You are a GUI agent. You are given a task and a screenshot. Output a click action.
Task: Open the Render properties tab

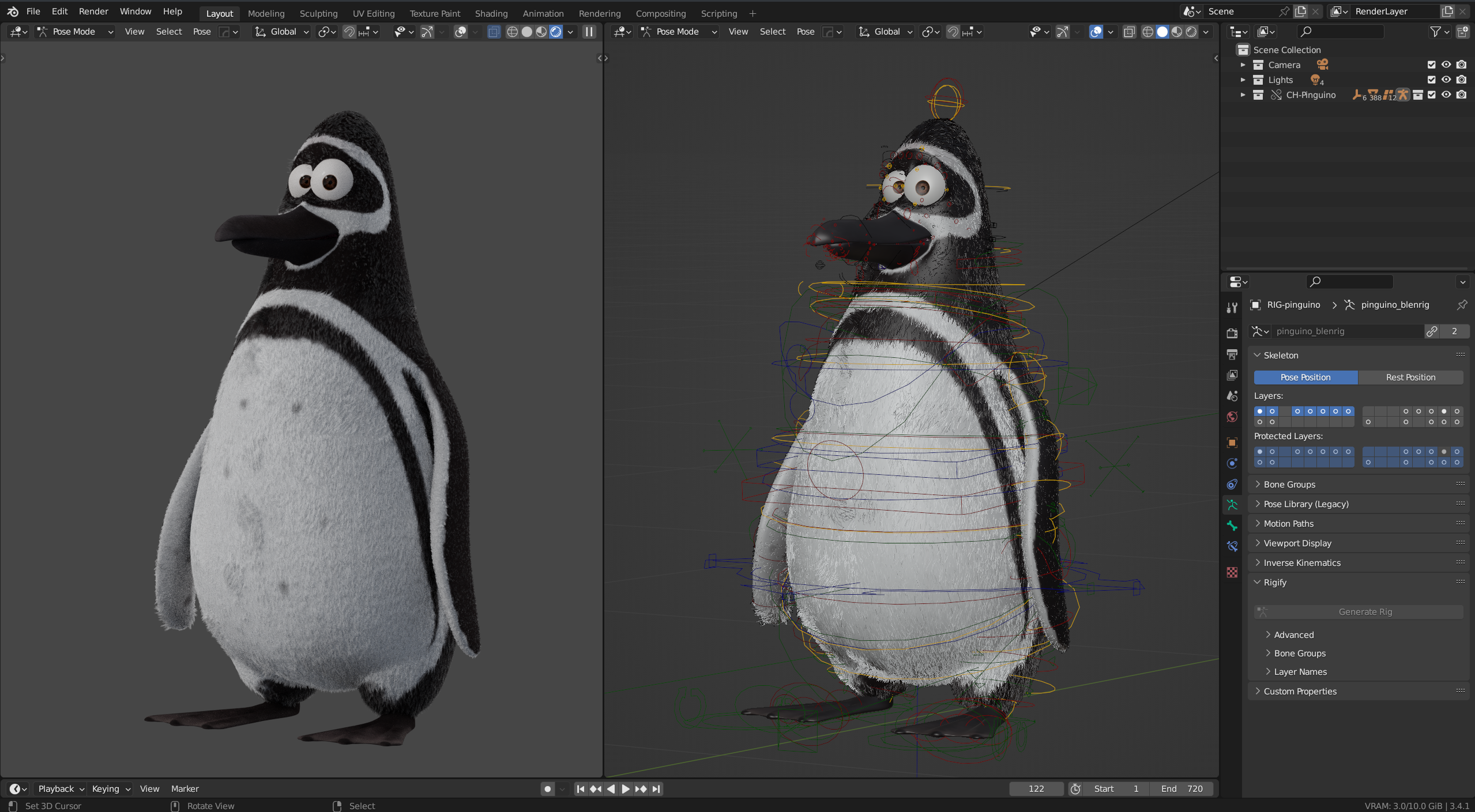coord(1232,333)
